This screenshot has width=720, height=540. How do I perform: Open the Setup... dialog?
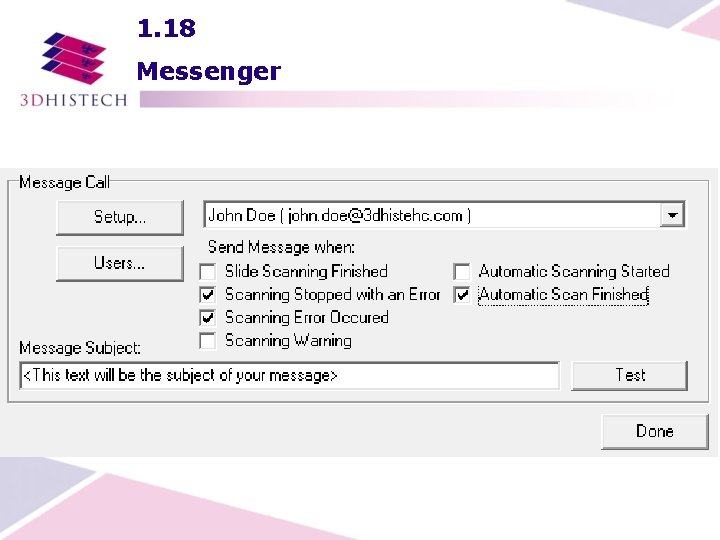tap(120, 217)
